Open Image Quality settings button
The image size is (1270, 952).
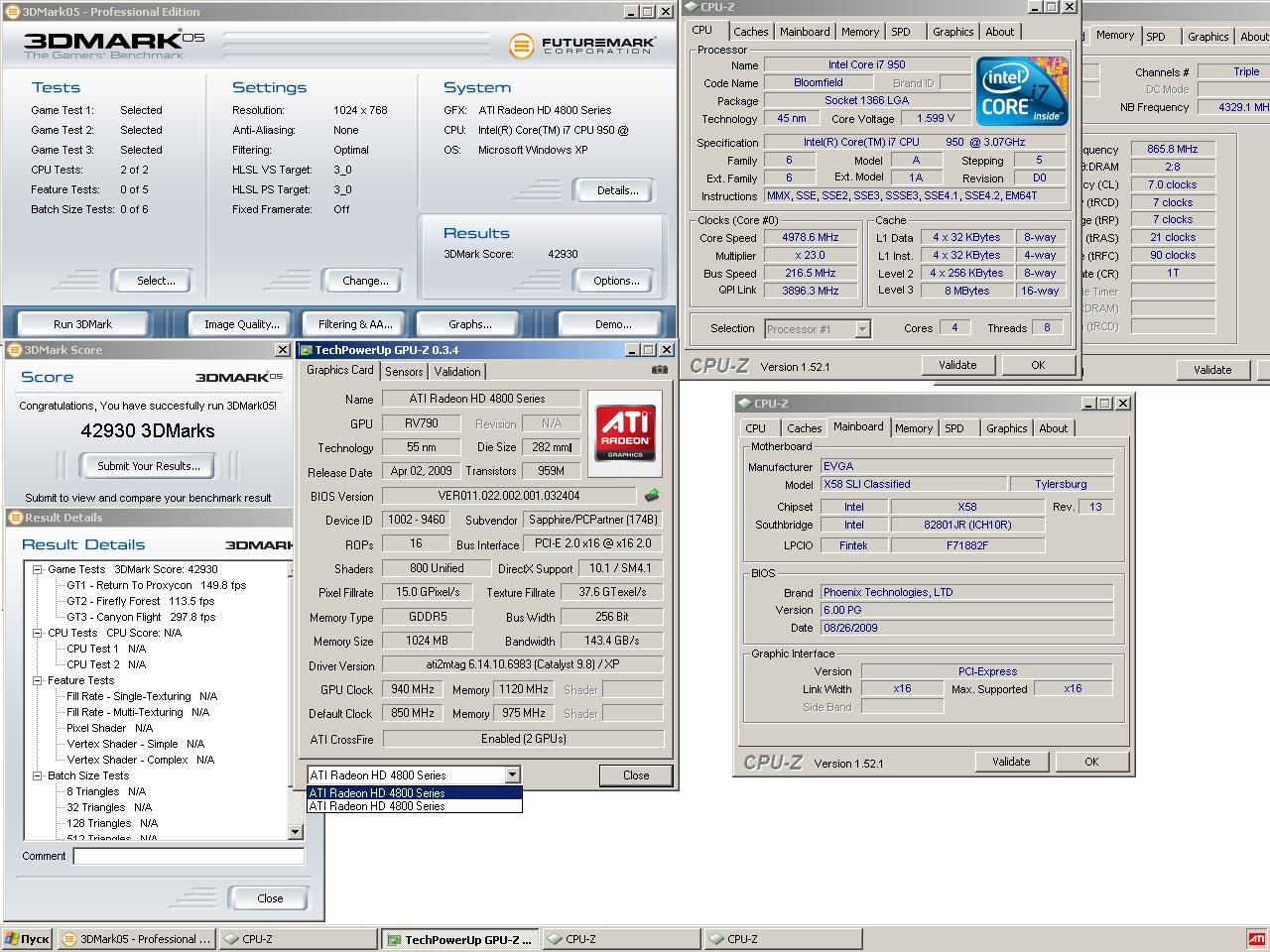(241, 324)
